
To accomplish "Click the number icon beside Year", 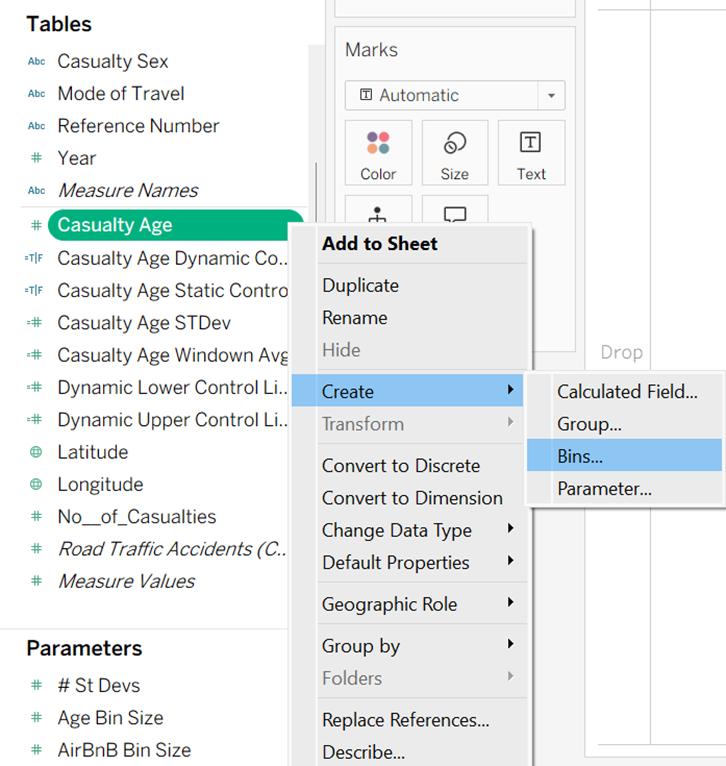I will pyautogui.click(x=37, y=158).
